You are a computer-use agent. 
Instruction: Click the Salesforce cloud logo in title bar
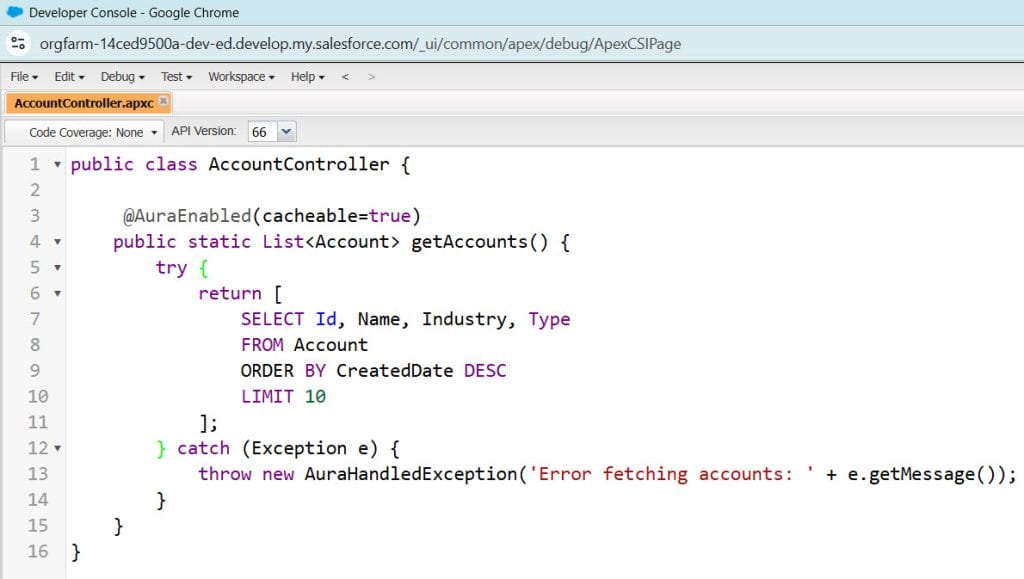pos(14,12)
